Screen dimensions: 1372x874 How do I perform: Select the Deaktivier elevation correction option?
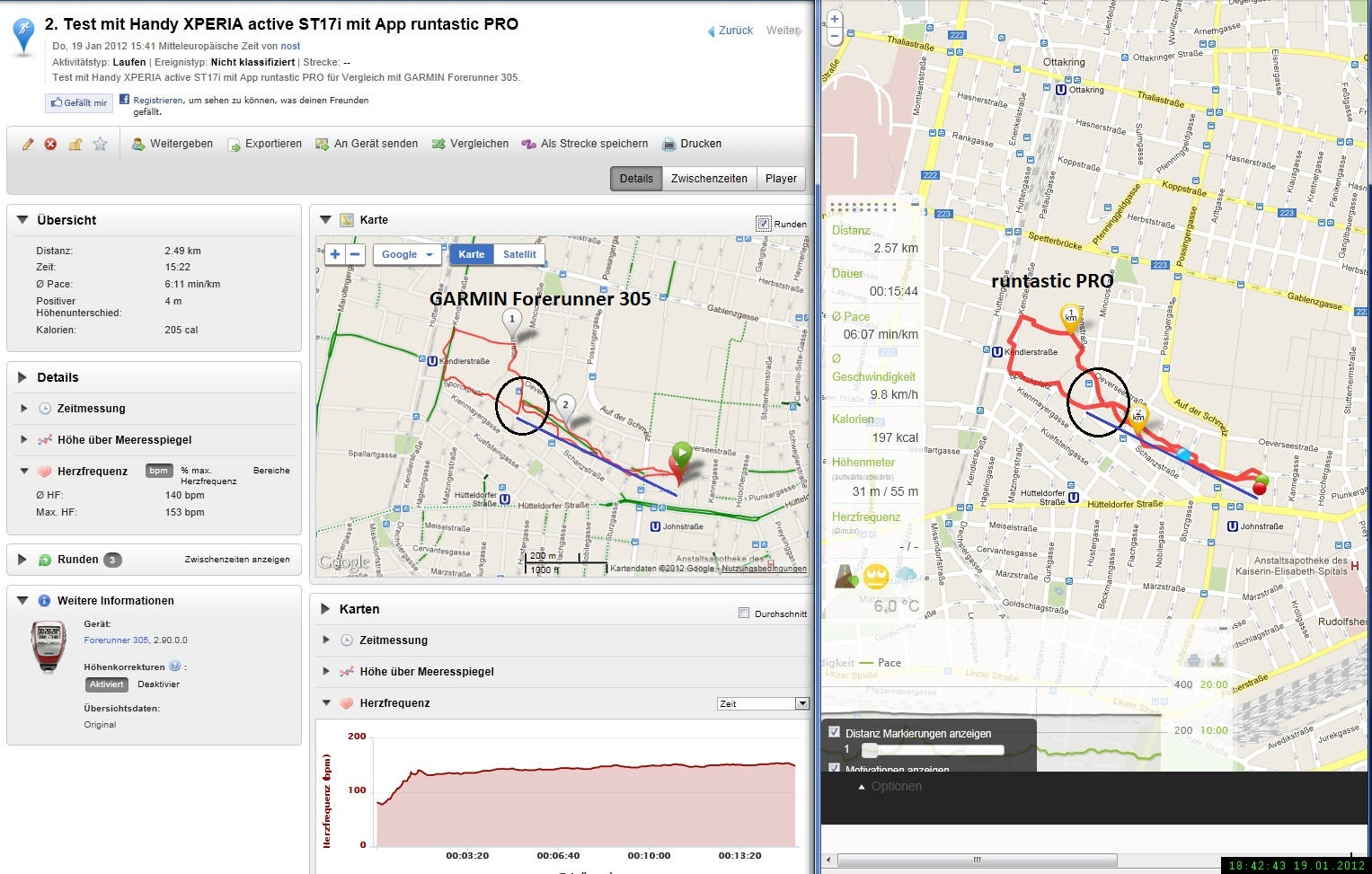click(x=159, y=684)
